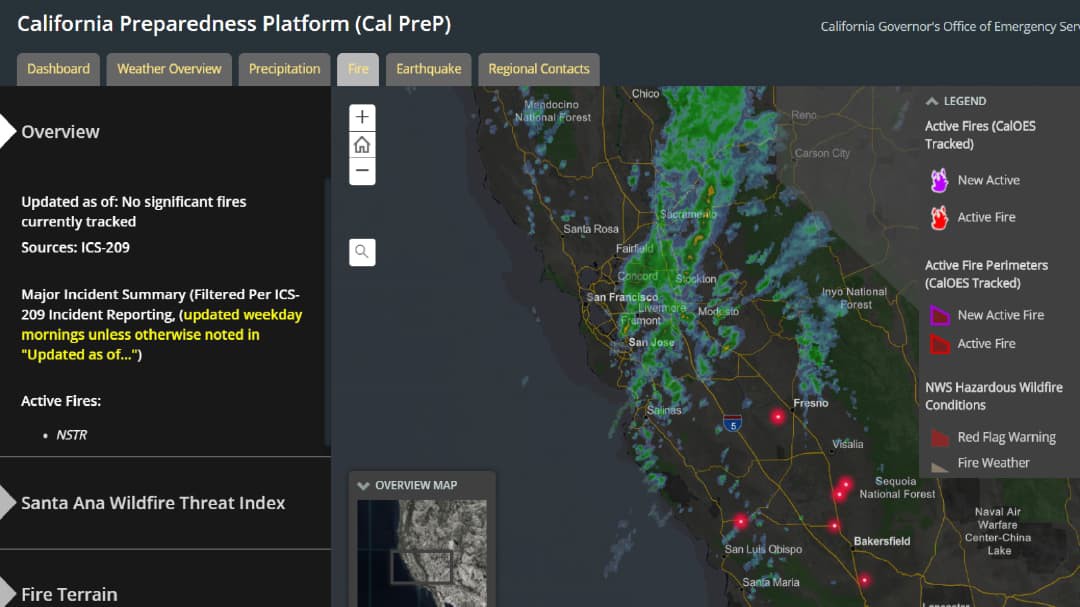Click the red Active Fire flame icon

(939, 218)
